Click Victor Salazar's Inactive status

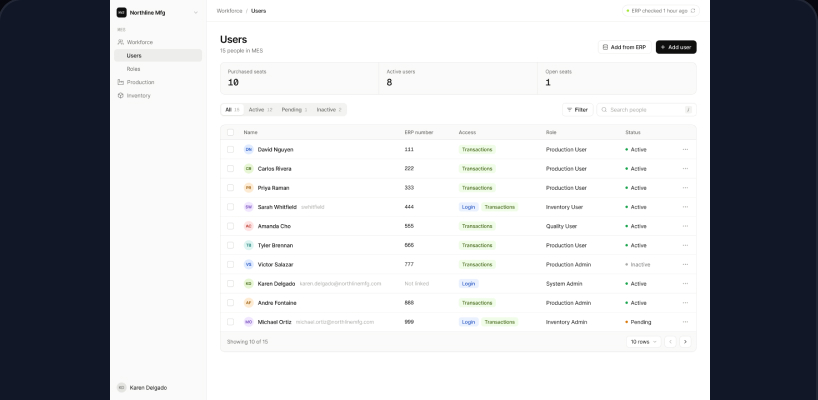[637, 264]
